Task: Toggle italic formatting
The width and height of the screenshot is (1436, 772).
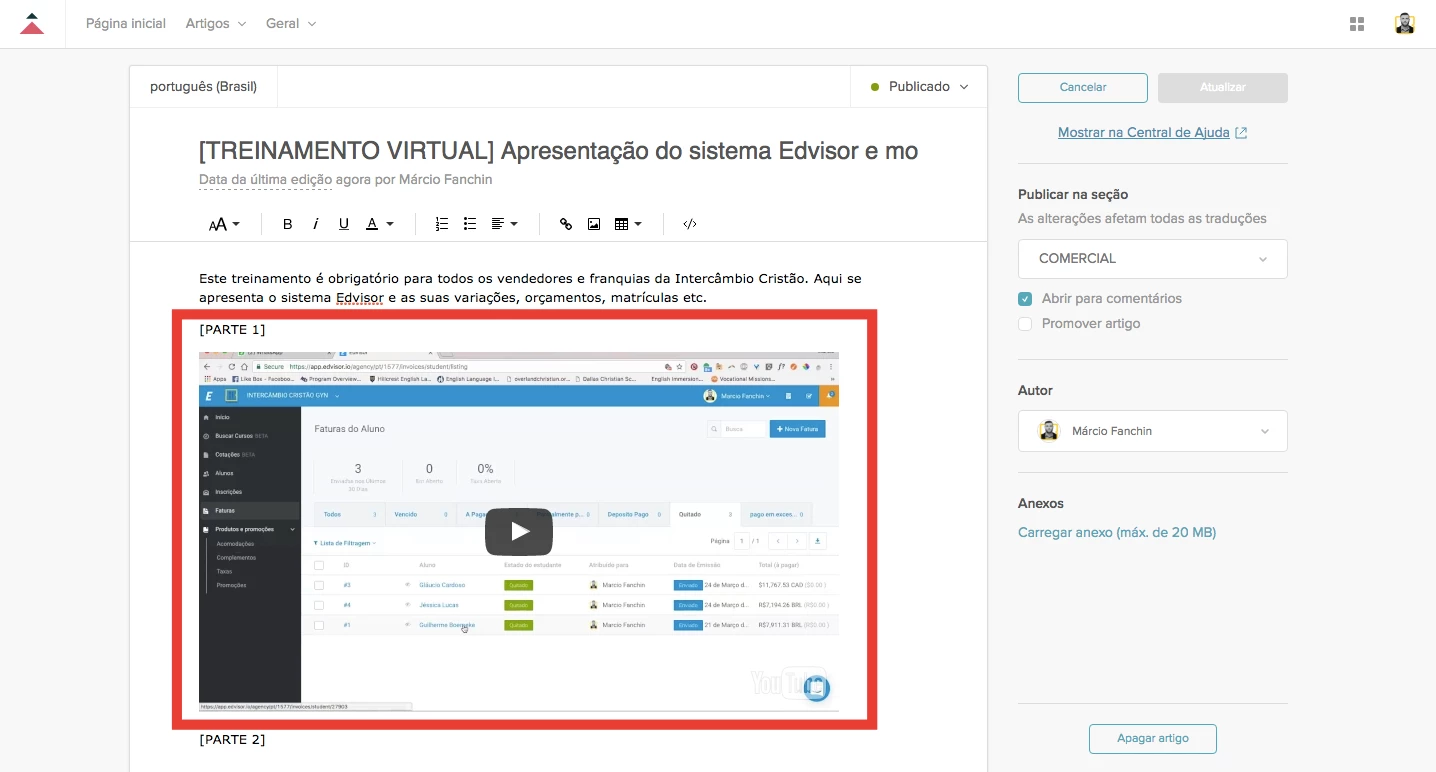Action: click(x=316, y=224)
